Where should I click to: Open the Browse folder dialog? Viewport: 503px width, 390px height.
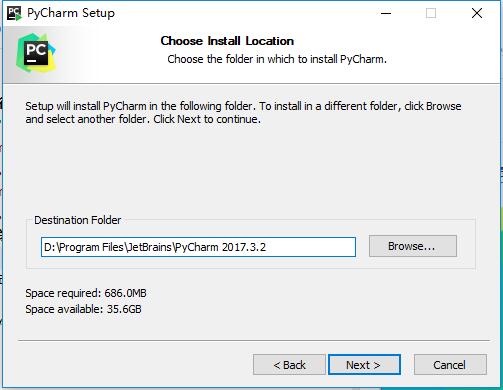(x=413, y=246)
